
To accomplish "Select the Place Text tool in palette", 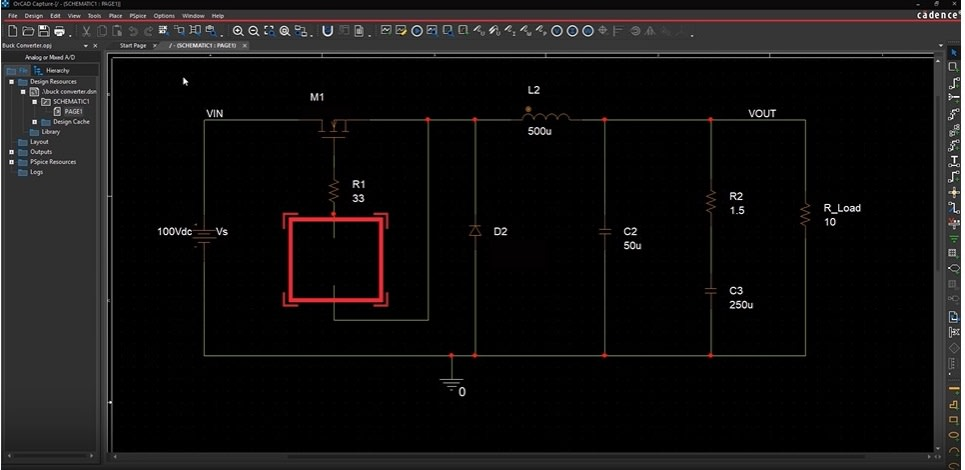I will coord(954,162).
